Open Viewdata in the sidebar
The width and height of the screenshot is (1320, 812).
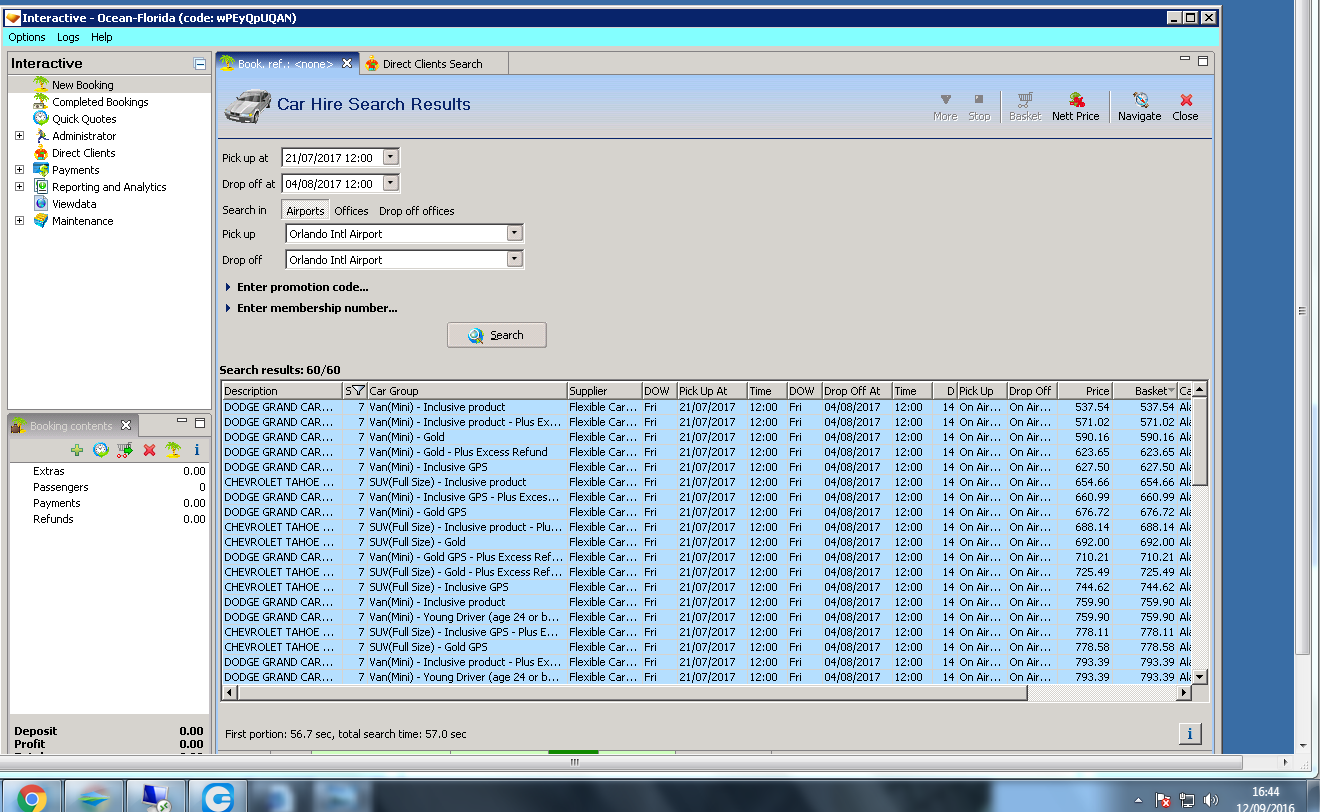click(74, 204)
